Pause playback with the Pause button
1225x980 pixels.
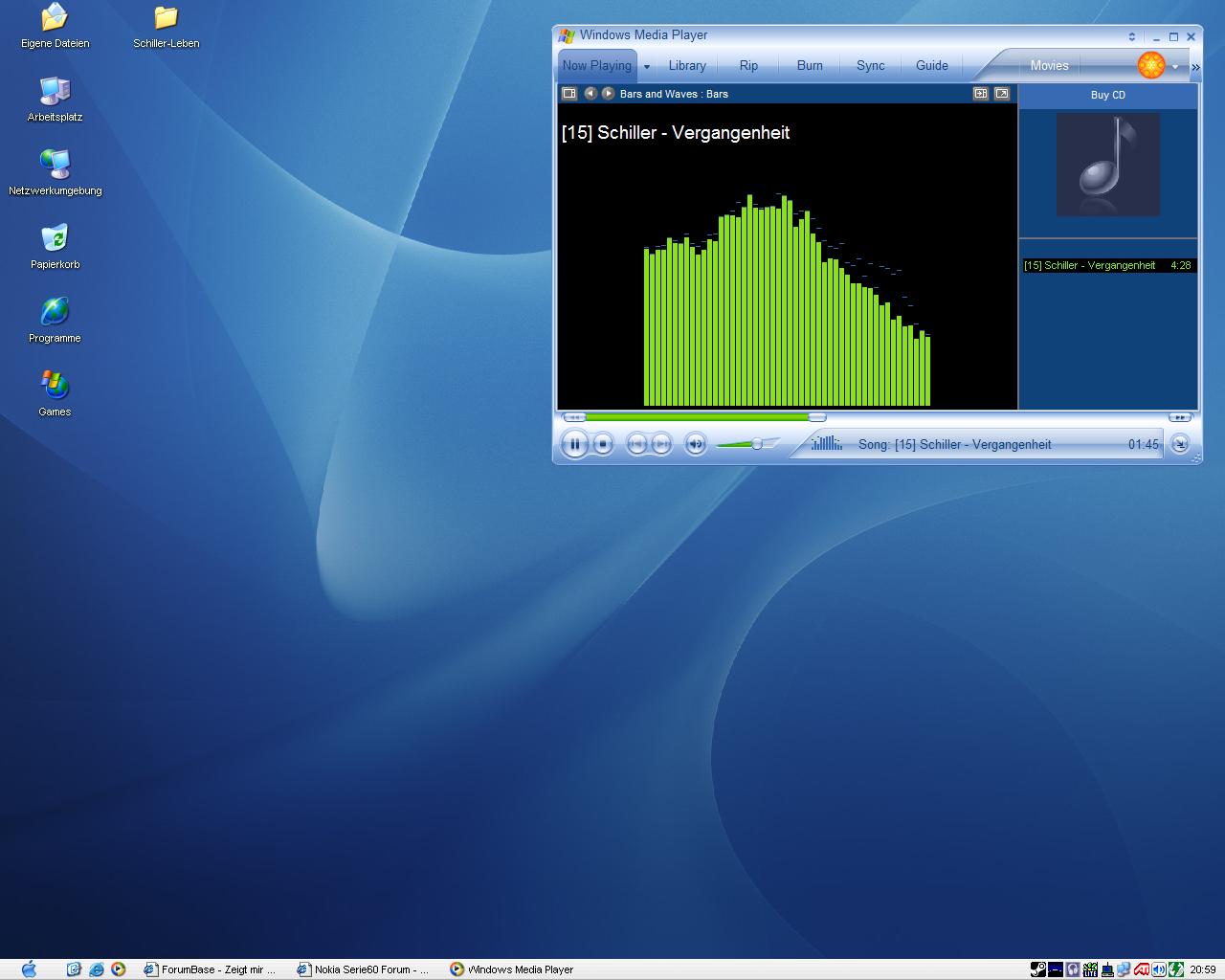(575, 444)
